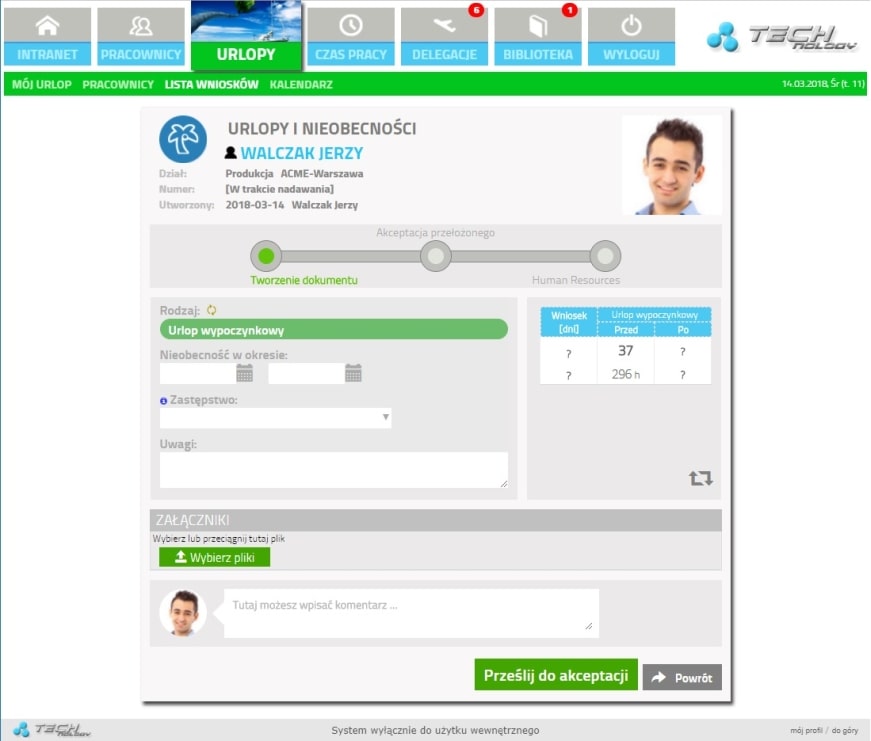Viewport: 871px width, 741px height.
Task: Open the Urlop wypoczynkowy type selector
Action: (x=333, y=330)
